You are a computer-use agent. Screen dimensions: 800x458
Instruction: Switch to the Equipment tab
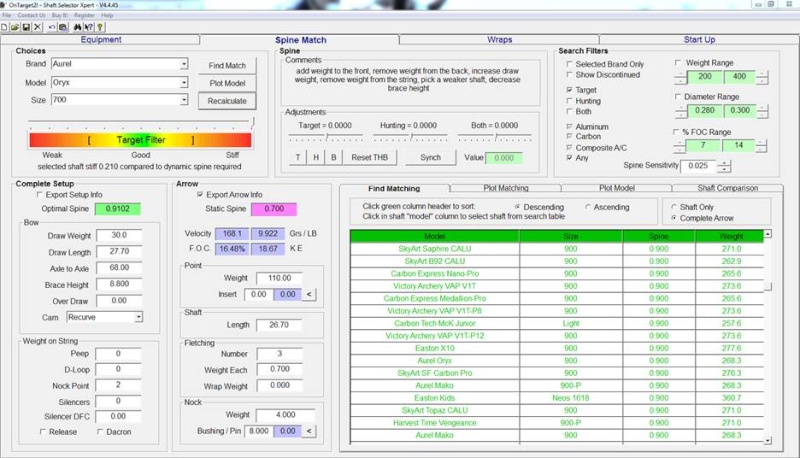tap(101, 39)
